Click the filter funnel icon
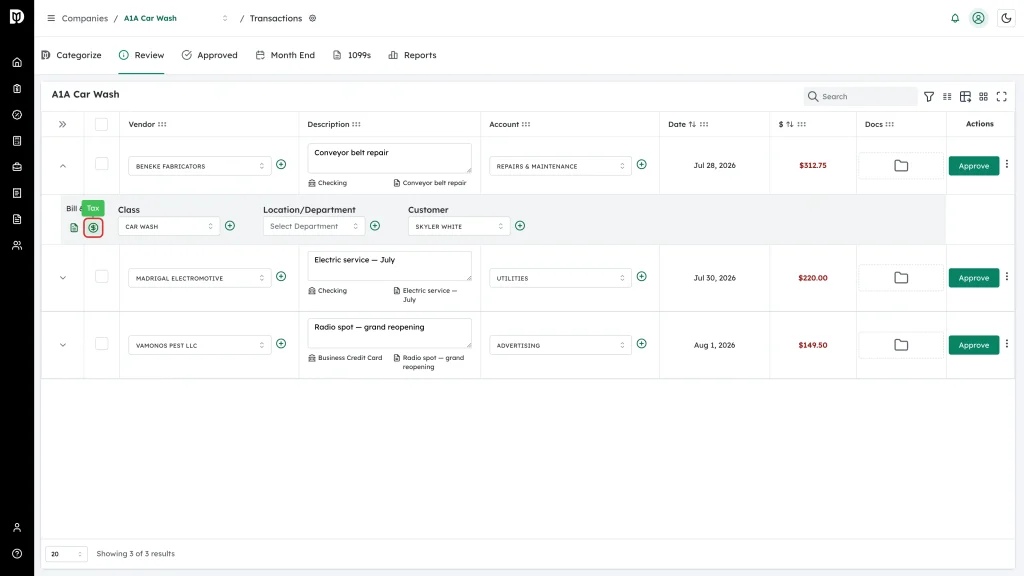Image resolution: width=1024 pixels, height=576 pixels. pyautogui.click(x=929, y=97)
